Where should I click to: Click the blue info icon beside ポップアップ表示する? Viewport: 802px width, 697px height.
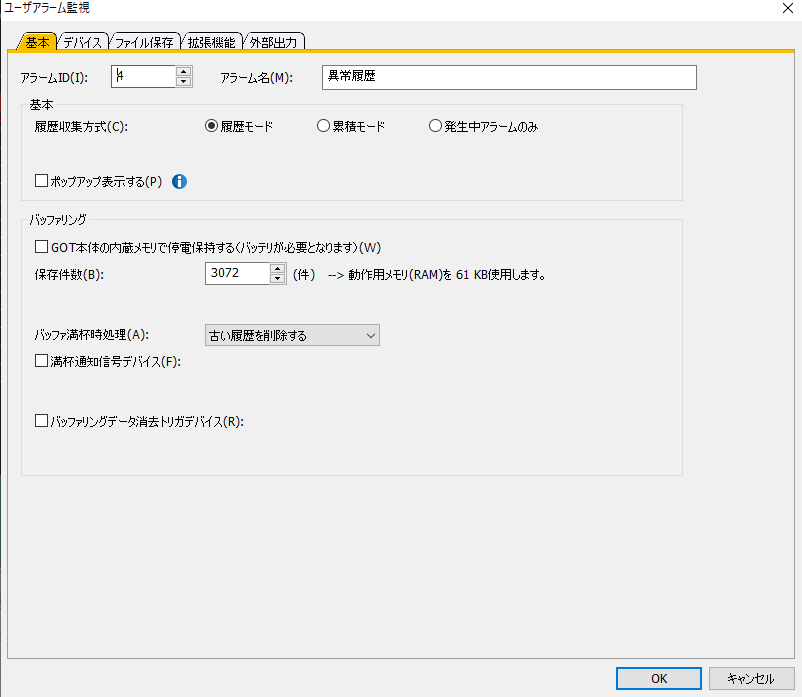[179, 182]
